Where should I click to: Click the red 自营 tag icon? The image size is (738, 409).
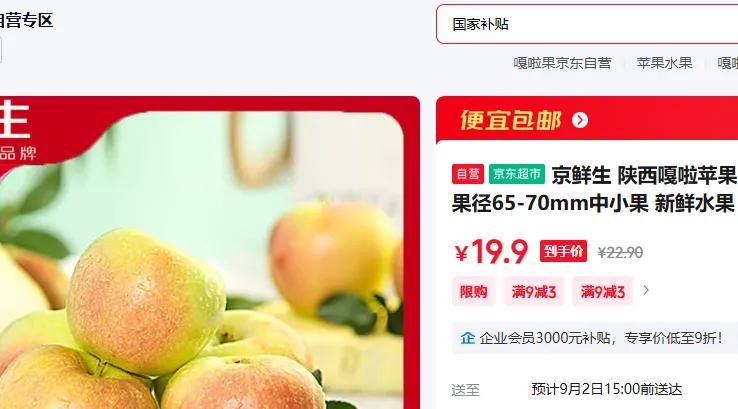pos(468,174)
